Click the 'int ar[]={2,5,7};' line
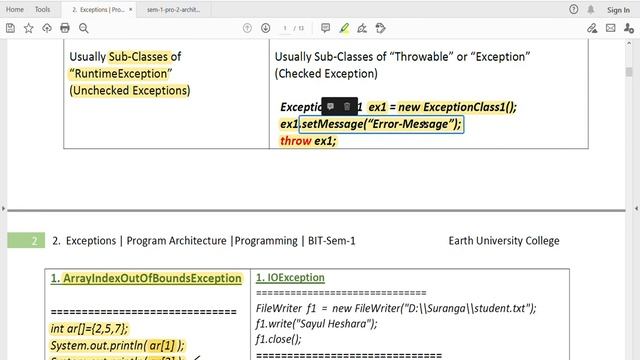 click(89, 329)
